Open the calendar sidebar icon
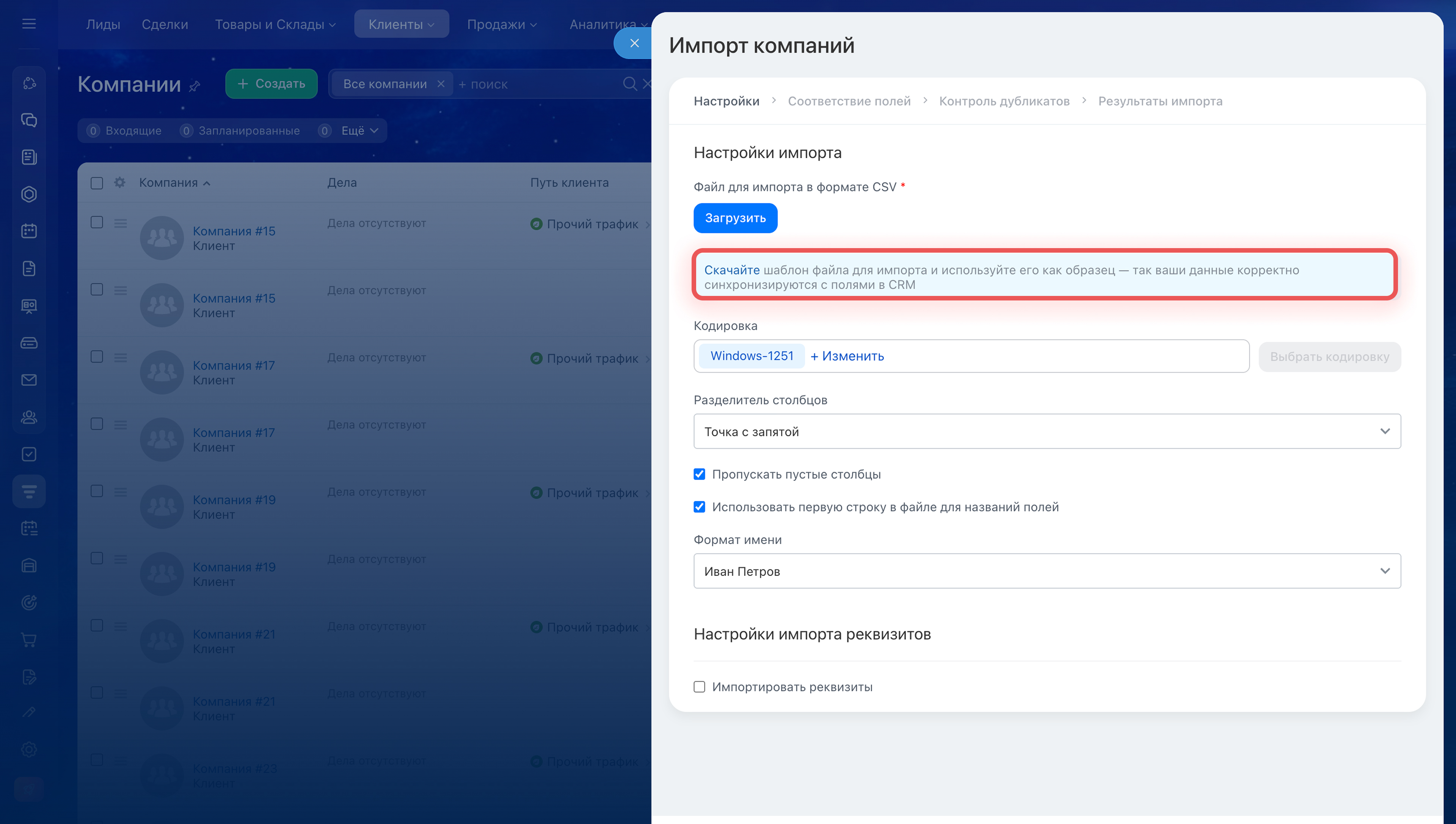Viewport: 1456px width, 824px height. click(x=29, y=231)
